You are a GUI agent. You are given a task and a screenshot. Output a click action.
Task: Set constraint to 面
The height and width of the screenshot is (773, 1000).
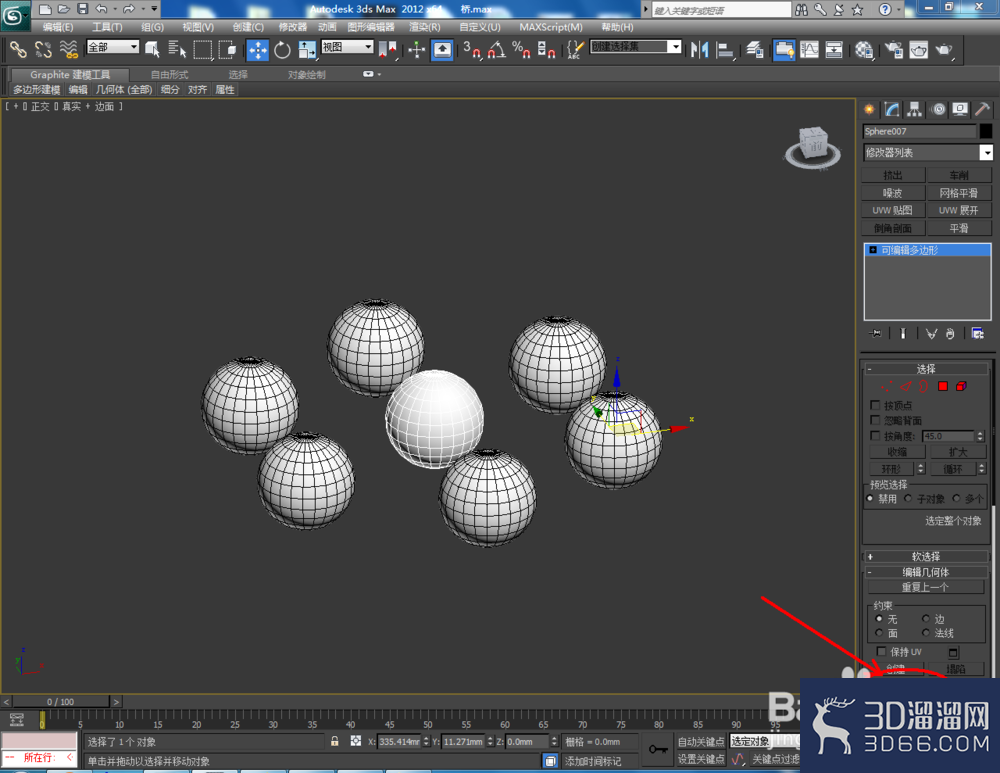point(879,633)
